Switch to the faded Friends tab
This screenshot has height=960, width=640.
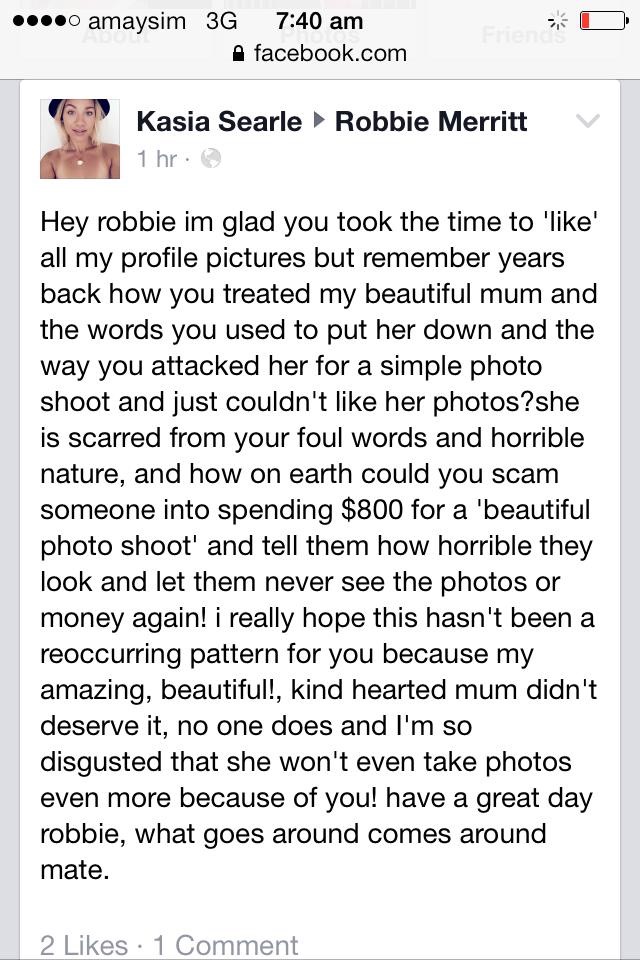522,36
